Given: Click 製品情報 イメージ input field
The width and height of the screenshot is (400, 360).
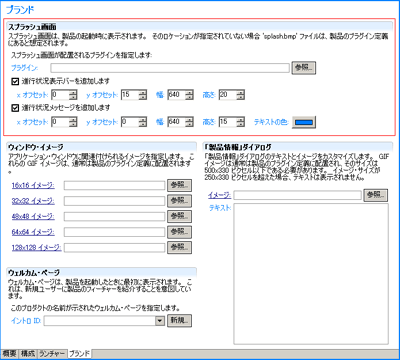Looking at the screenshot, I should [297, 195].
